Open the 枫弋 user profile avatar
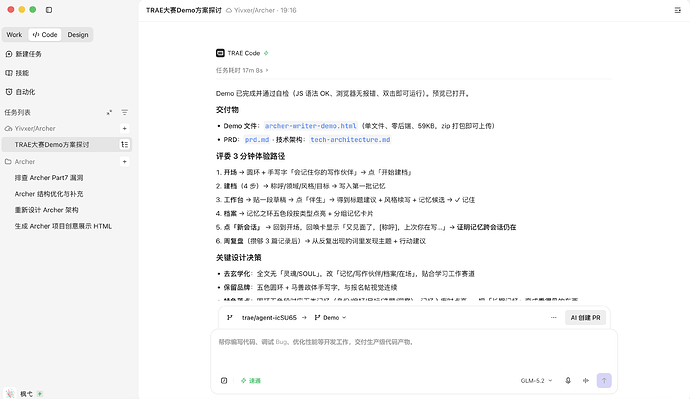 pos(10,393)
